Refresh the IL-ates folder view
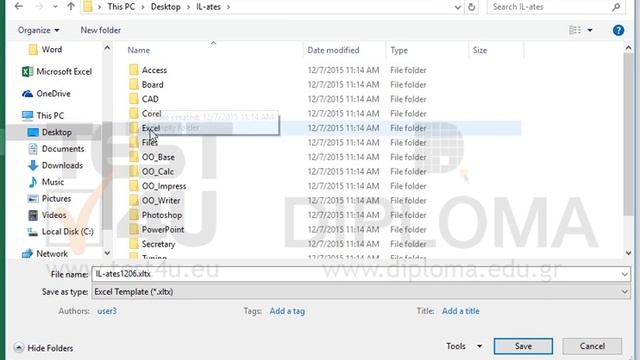 pyautogui.click(x=471, y=7)
